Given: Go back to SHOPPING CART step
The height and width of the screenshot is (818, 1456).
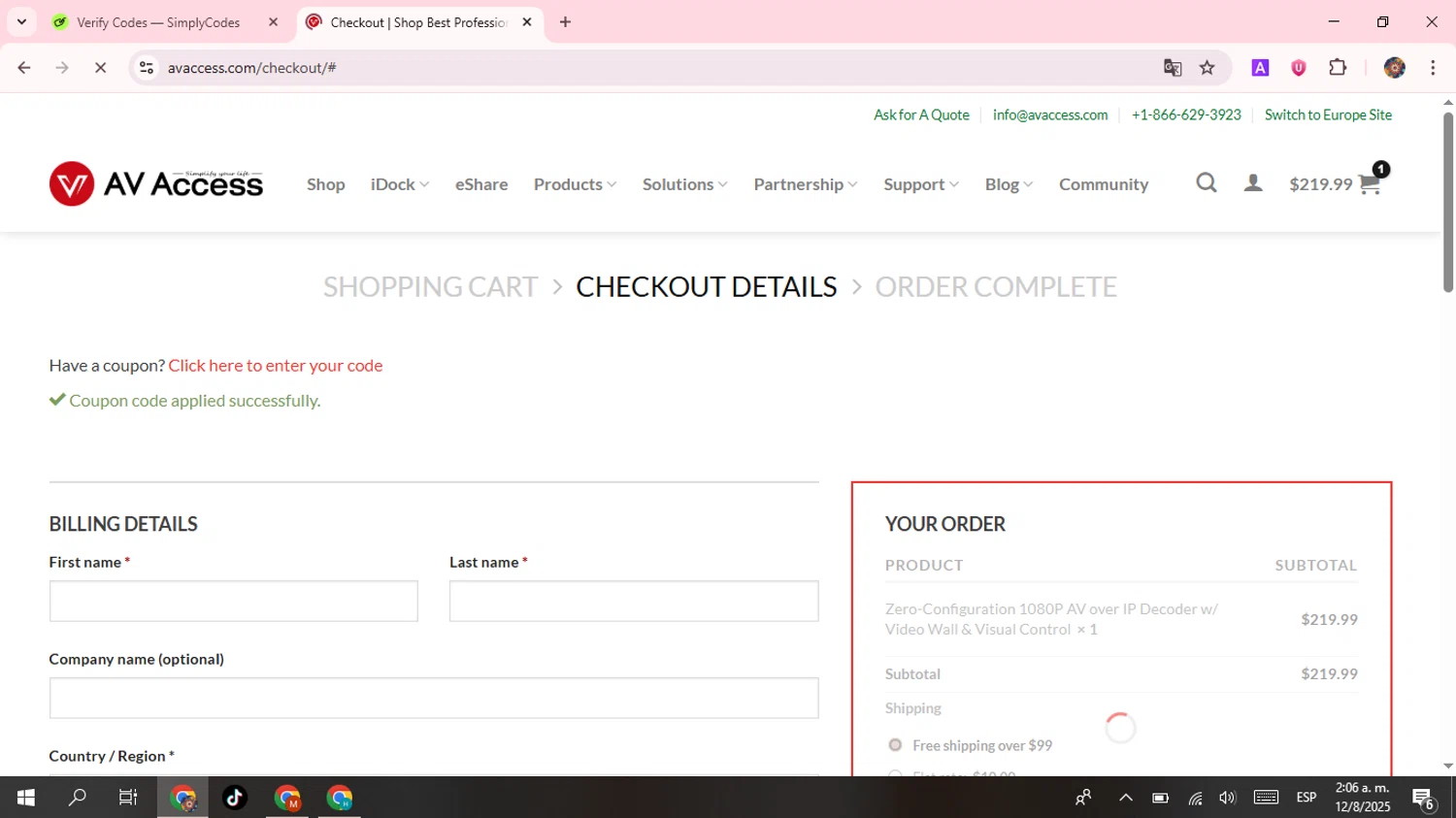Looking at the screenshot, I should (430, 287).
